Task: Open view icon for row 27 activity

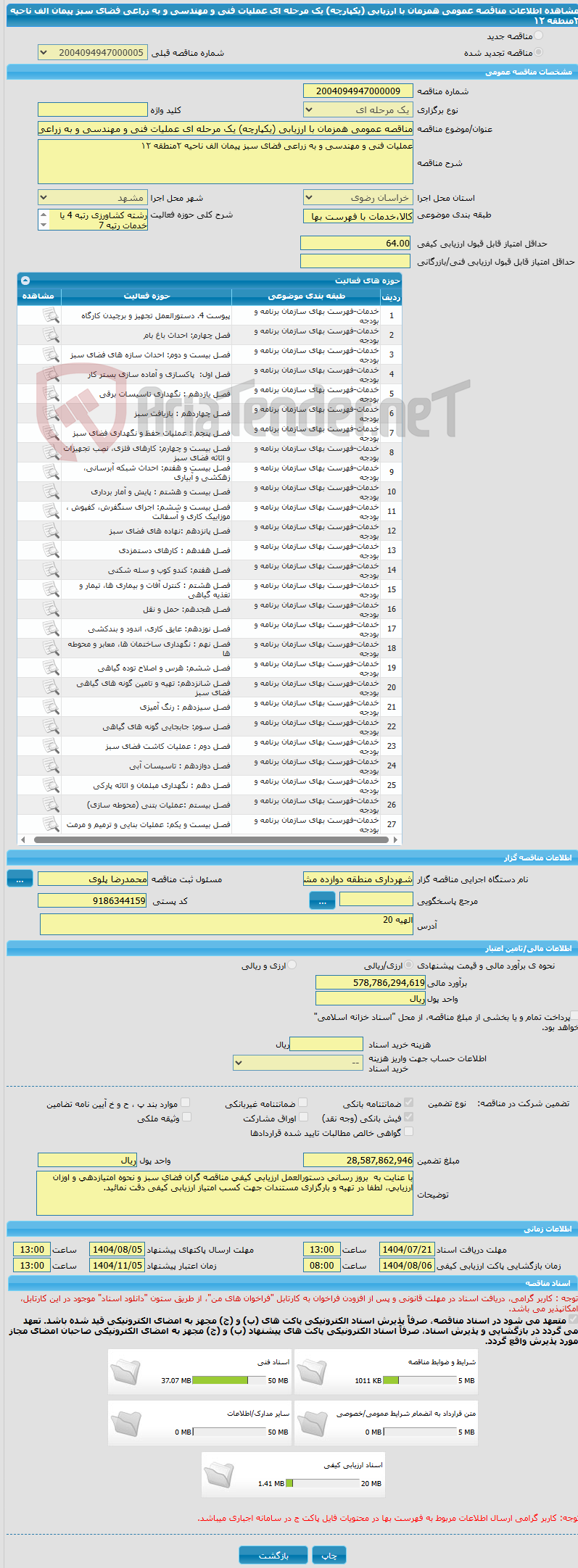Action: (x=51, y=824)
